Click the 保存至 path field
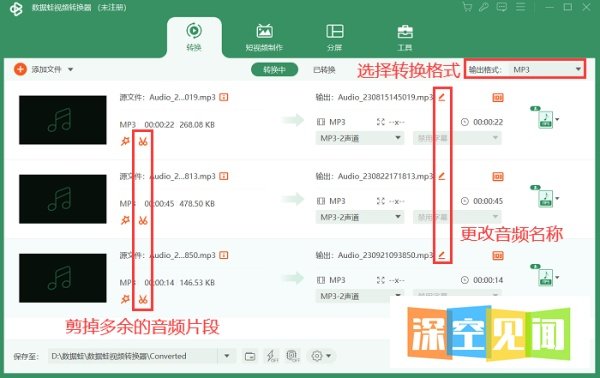Image resolution: width=600 pixels, height=378 pixels. point(132,356)
